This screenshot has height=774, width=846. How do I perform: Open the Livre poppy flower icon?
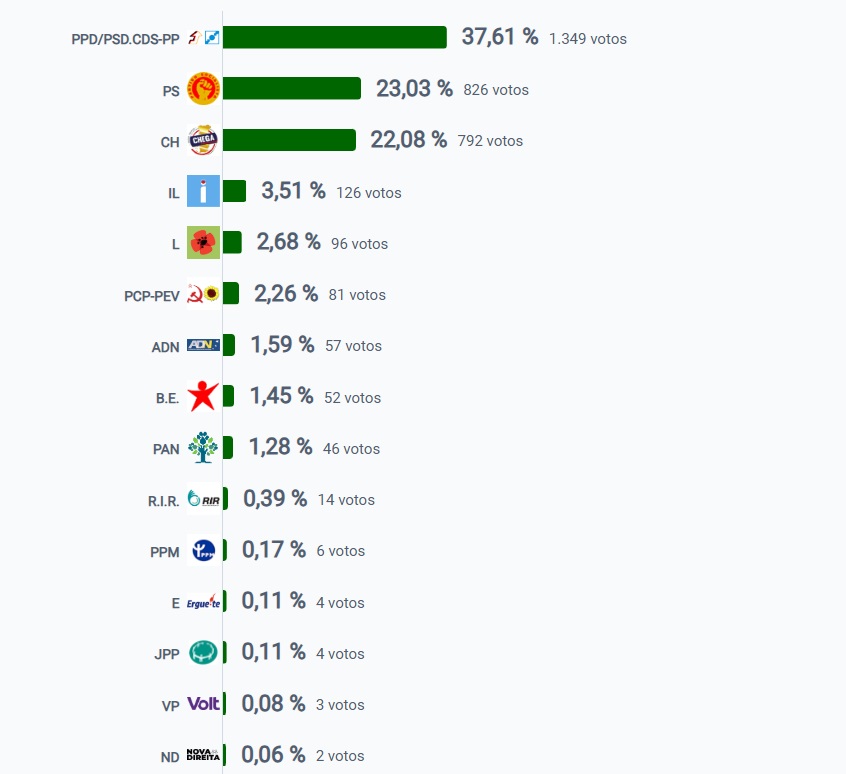203,242
